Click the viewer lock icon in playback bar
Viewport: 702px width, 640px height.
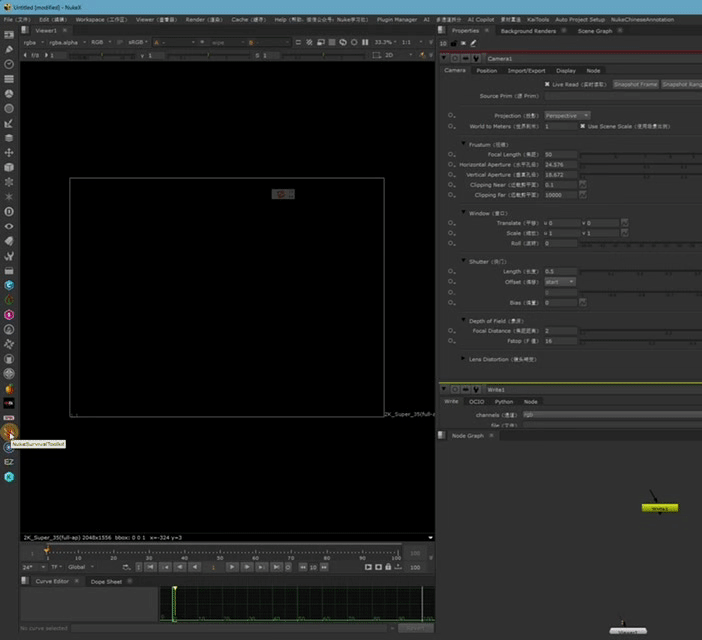388,567
